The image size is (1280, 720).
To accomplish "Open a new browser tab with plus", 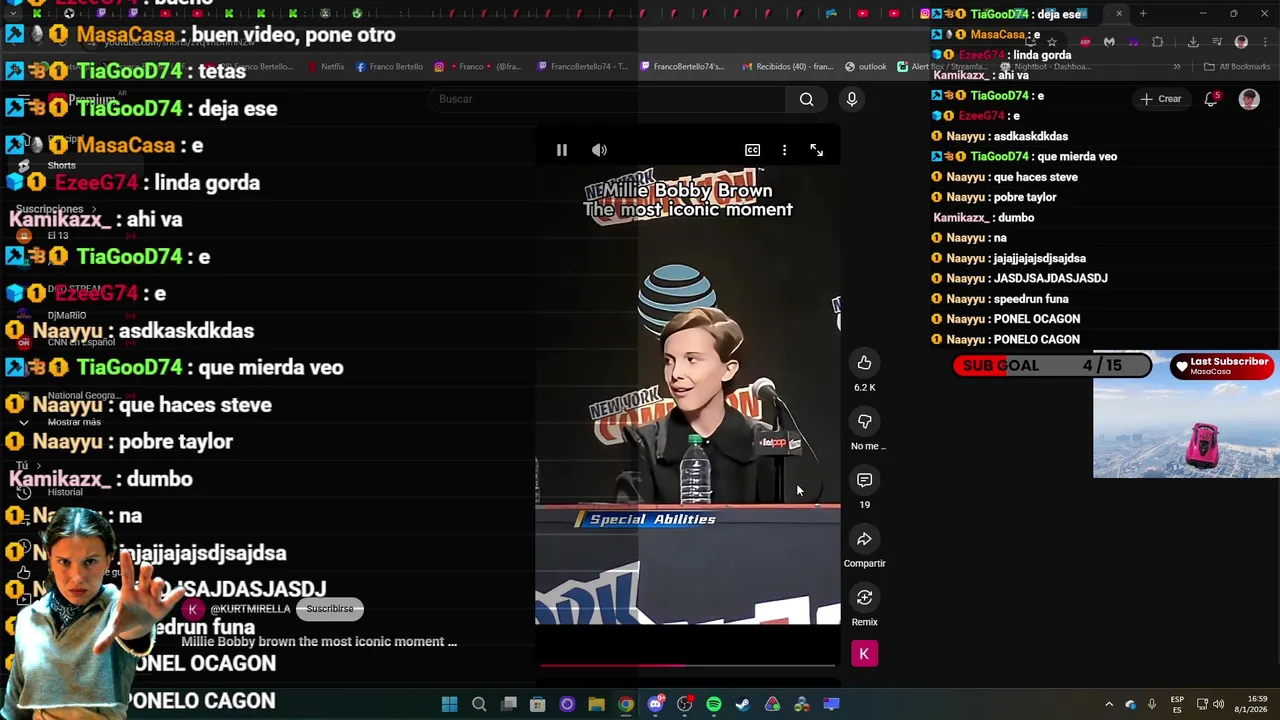I will coord(1143,14).
